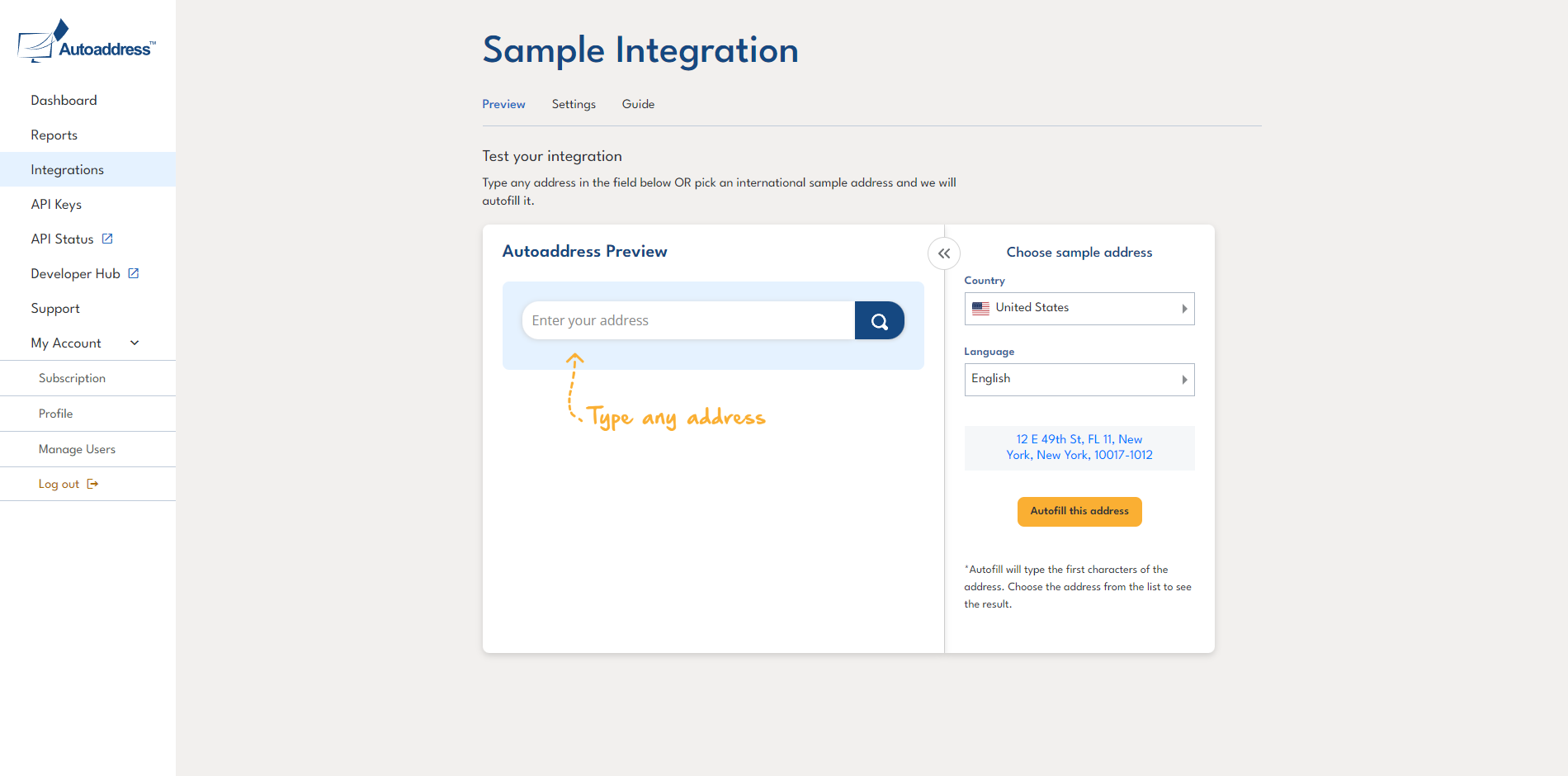Image resolution: width=1568 pixels, height=776 pixels.
Task: Click the United States flag icon
Action: click(x=980, y=308)
